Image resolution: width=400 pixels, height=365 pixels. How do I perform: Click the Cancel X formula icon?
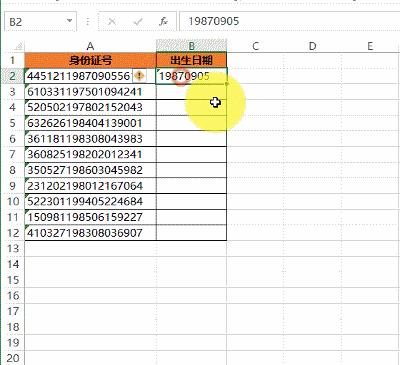point(112,22)
